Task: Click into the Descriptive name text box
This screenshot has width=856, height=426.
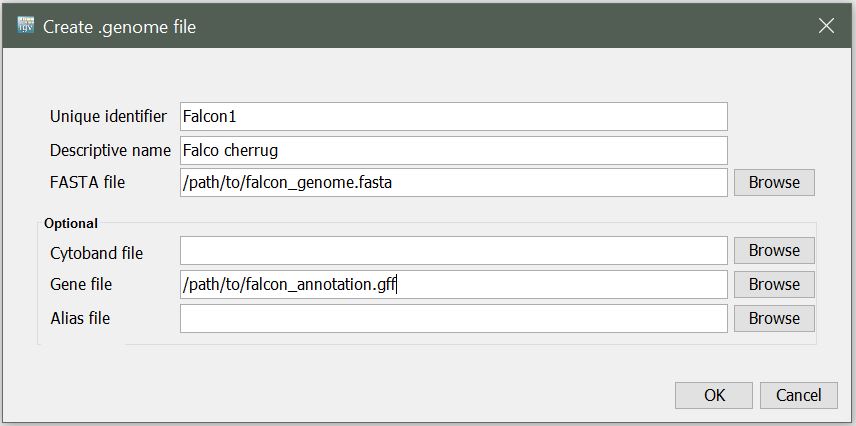Action: click(x=453, y=150)
